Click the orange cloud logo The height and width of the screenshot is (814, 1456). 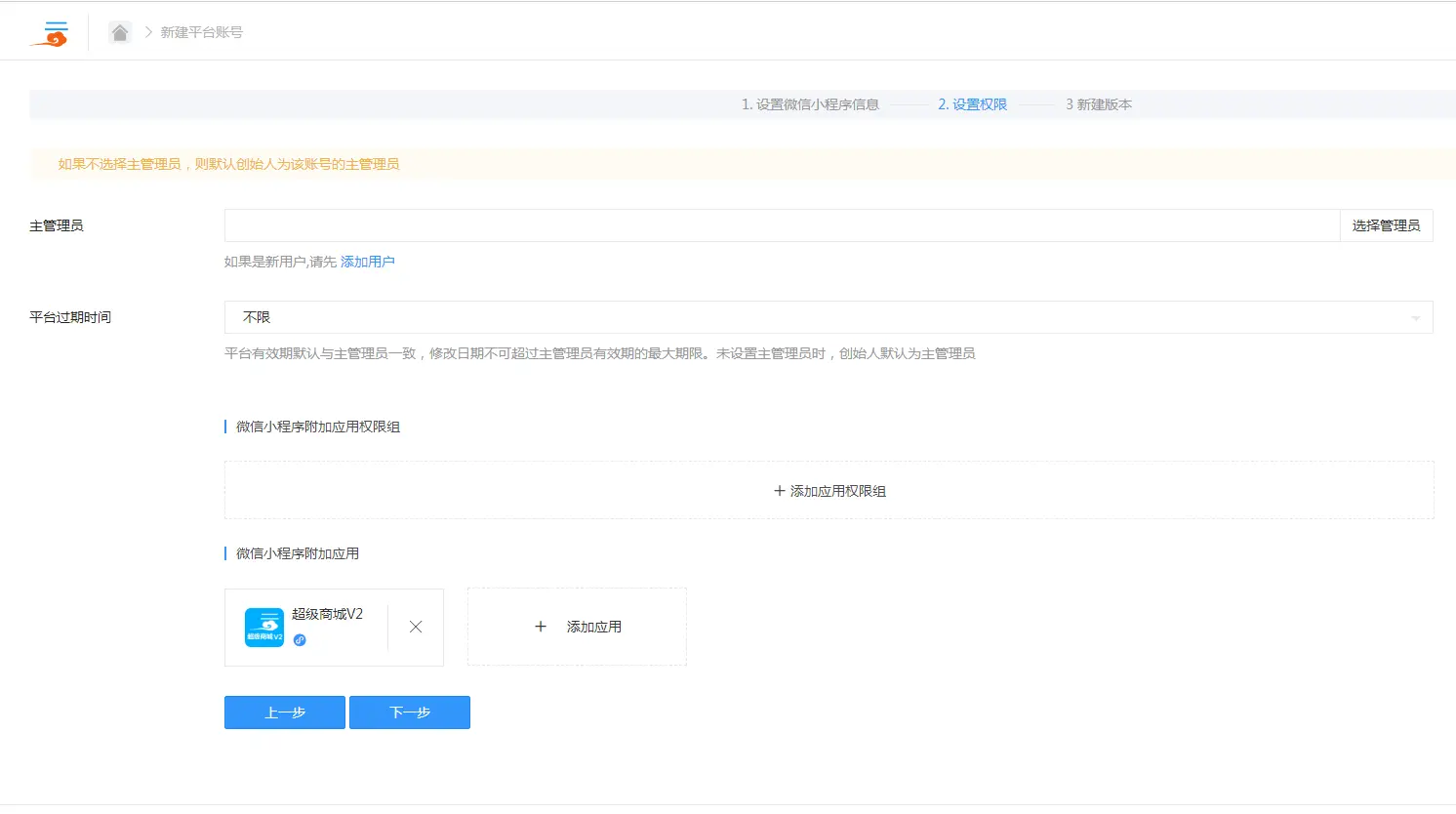tap(50, 33)
